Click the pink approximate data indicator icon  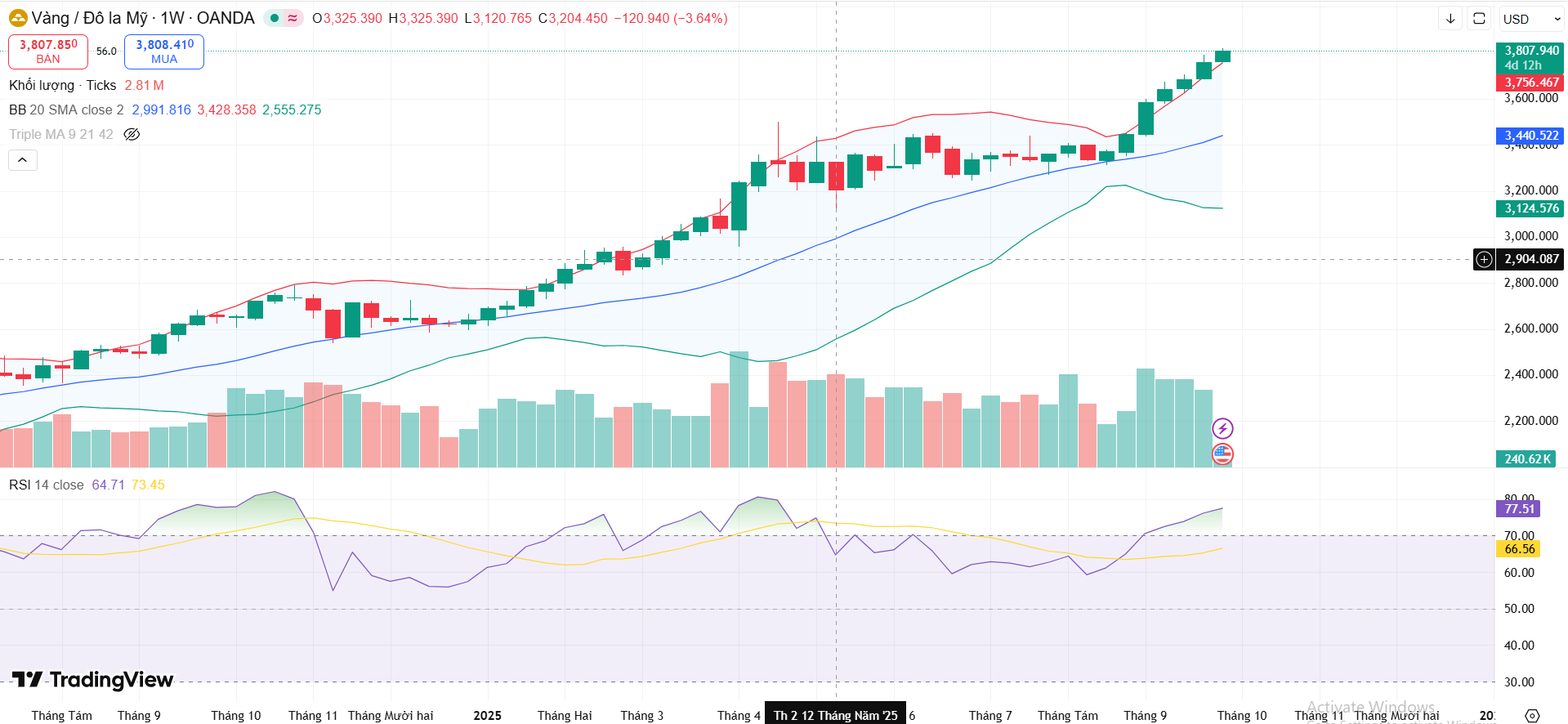point(293,18)
